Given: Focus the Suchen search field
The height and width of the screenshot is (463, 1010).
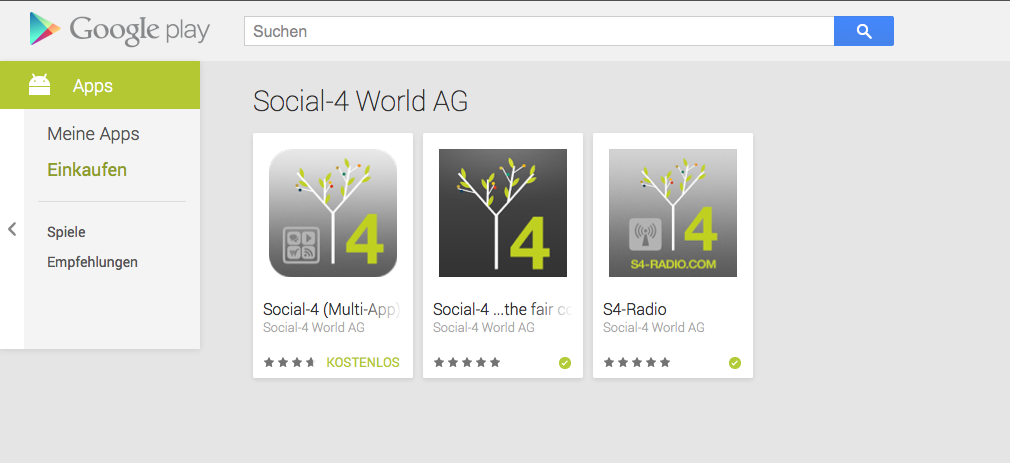Looking at the screenshot, I should click(x=539, y=31).
